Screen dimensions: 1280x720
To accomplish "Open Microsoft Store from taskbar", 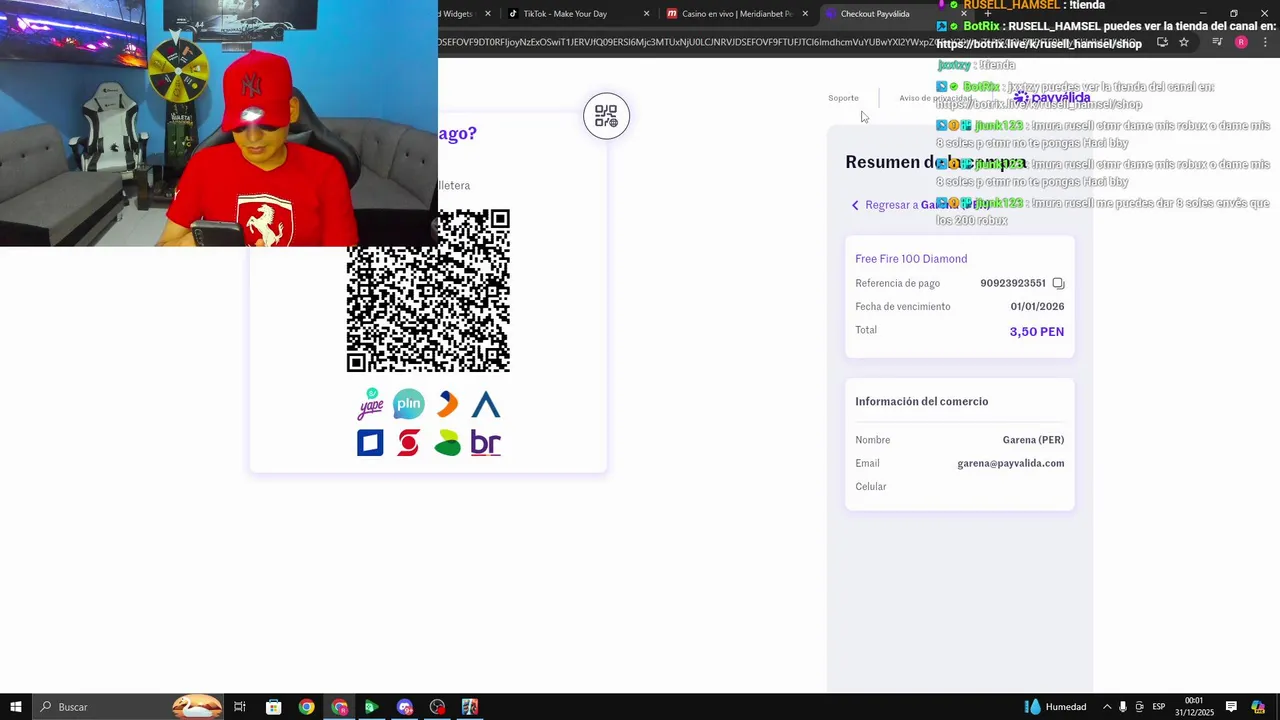I will pos(273,707).
